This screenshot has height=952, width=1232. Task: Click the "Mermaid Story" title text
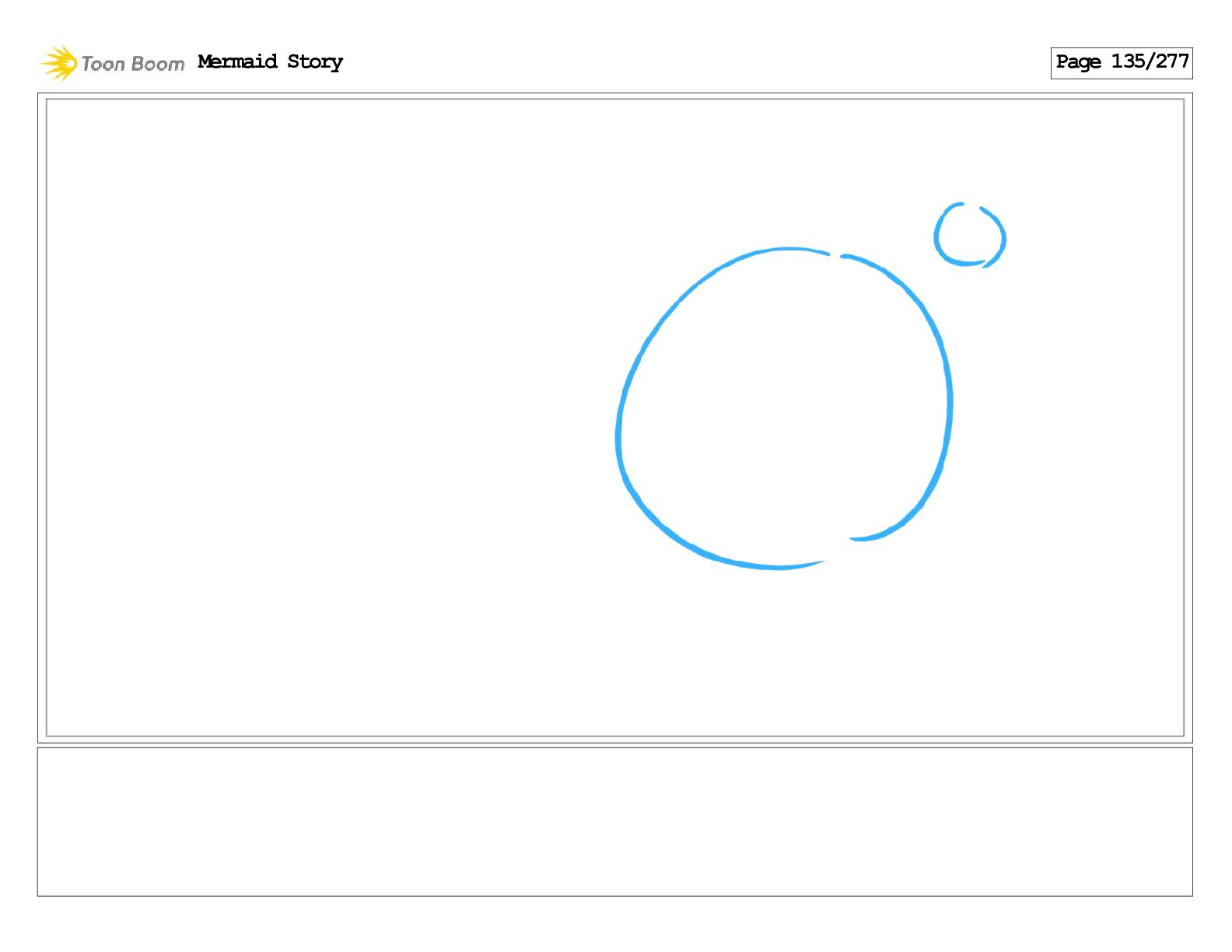point(270,62)
